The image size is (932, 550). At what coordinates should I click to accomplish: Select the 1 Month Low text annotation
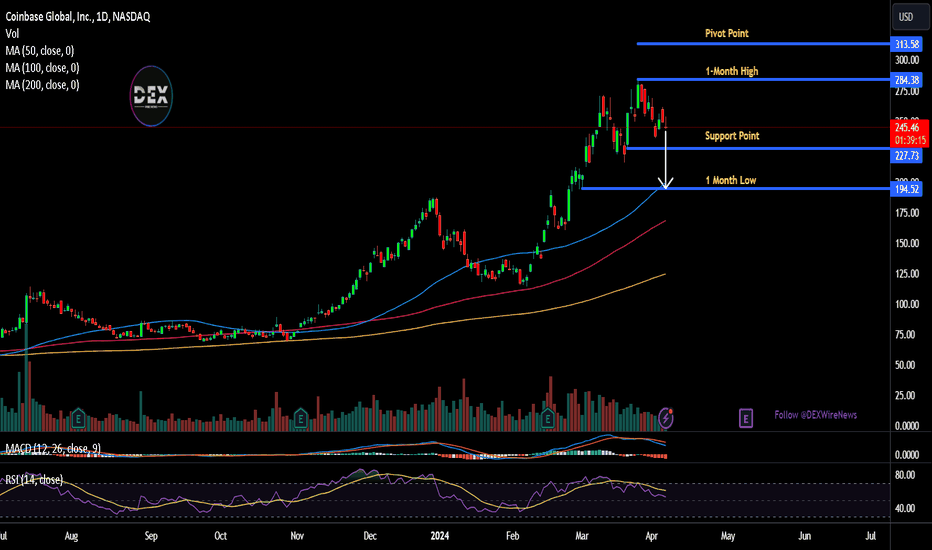pos(731,180)
